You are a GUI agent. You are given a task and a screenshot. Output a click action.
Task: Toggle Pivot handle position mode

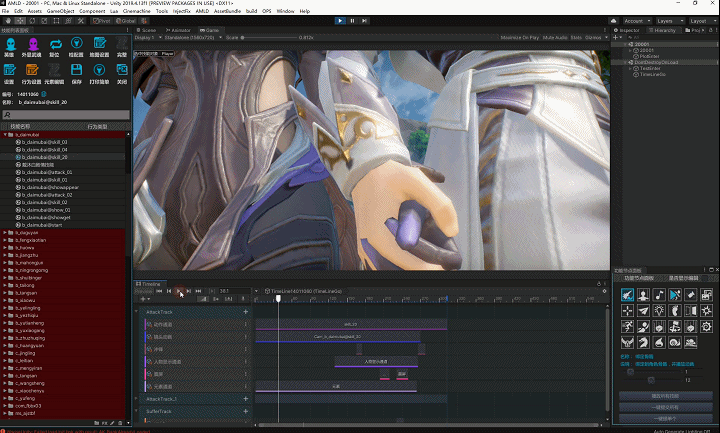(101, 21)
